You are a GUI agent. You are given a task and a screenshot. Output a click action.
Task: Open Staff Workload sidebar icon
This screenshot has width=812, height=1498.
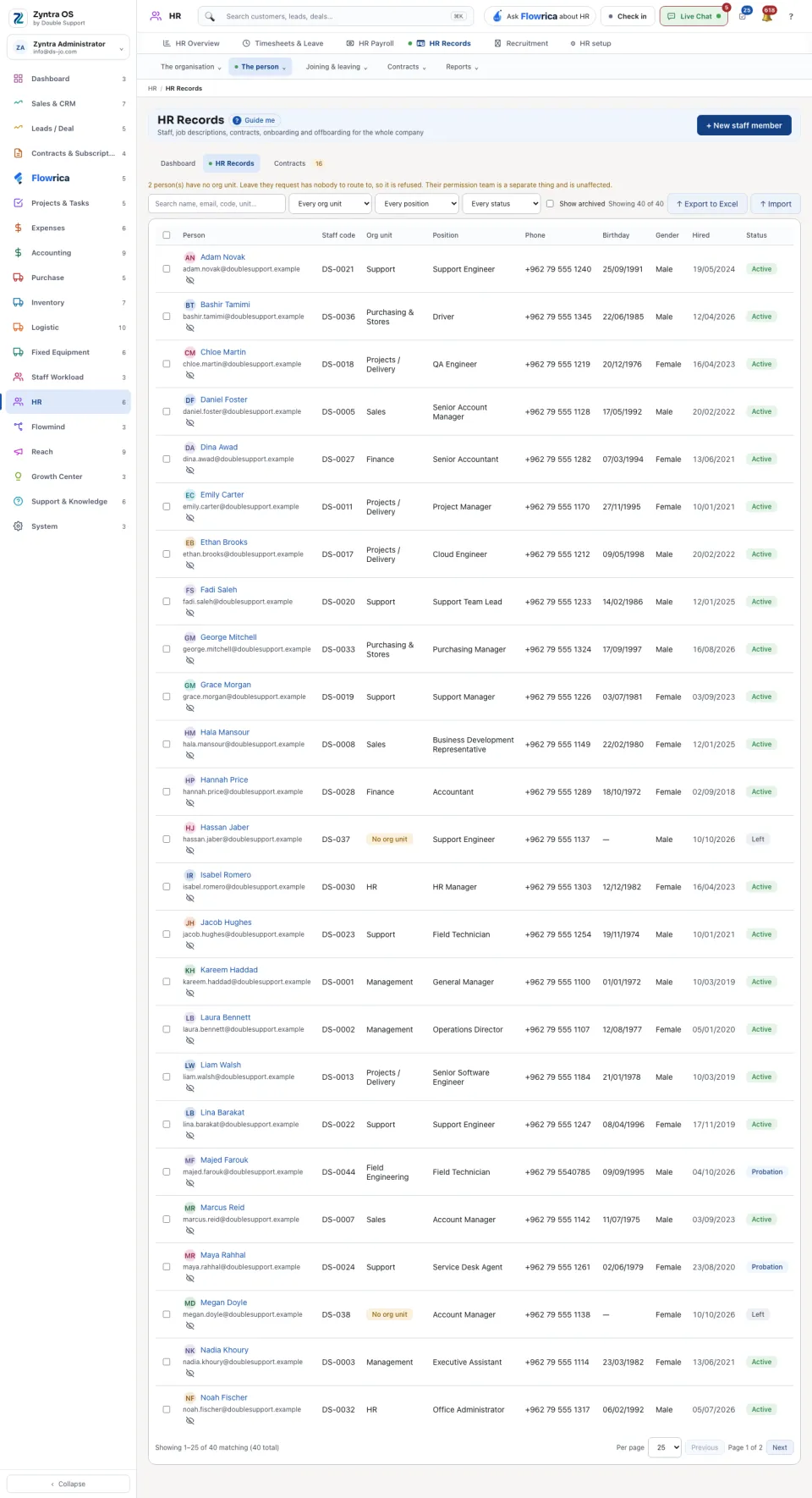[18, 377]
